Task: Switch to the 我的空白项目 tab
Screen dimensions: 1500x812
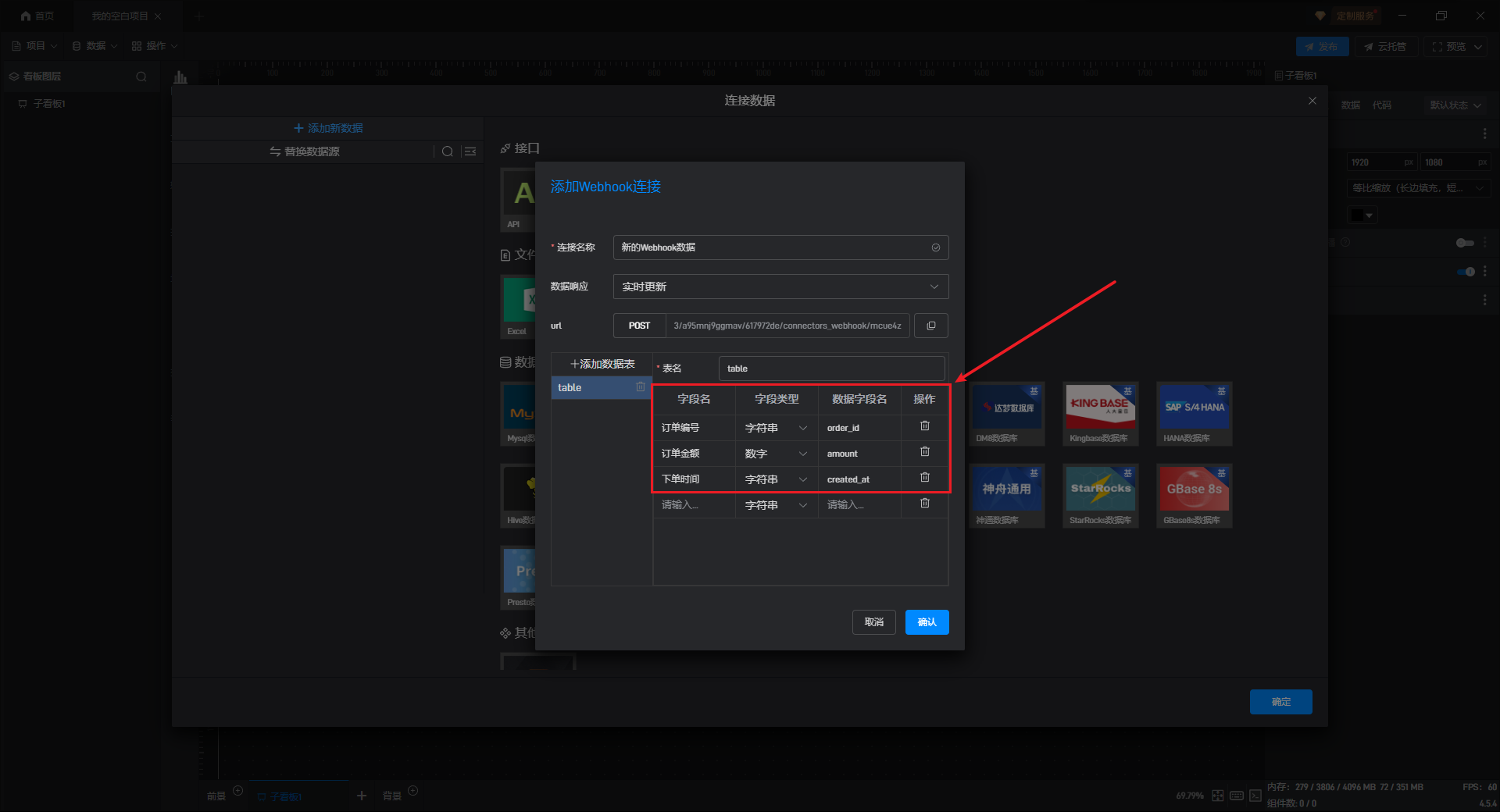Action: coord(120,16)
